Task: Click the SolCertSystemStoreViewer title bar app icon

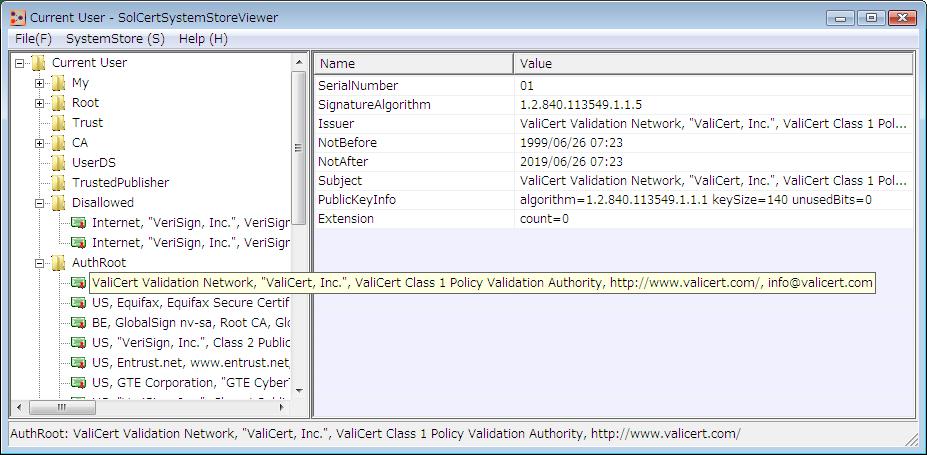Action: 18,18
